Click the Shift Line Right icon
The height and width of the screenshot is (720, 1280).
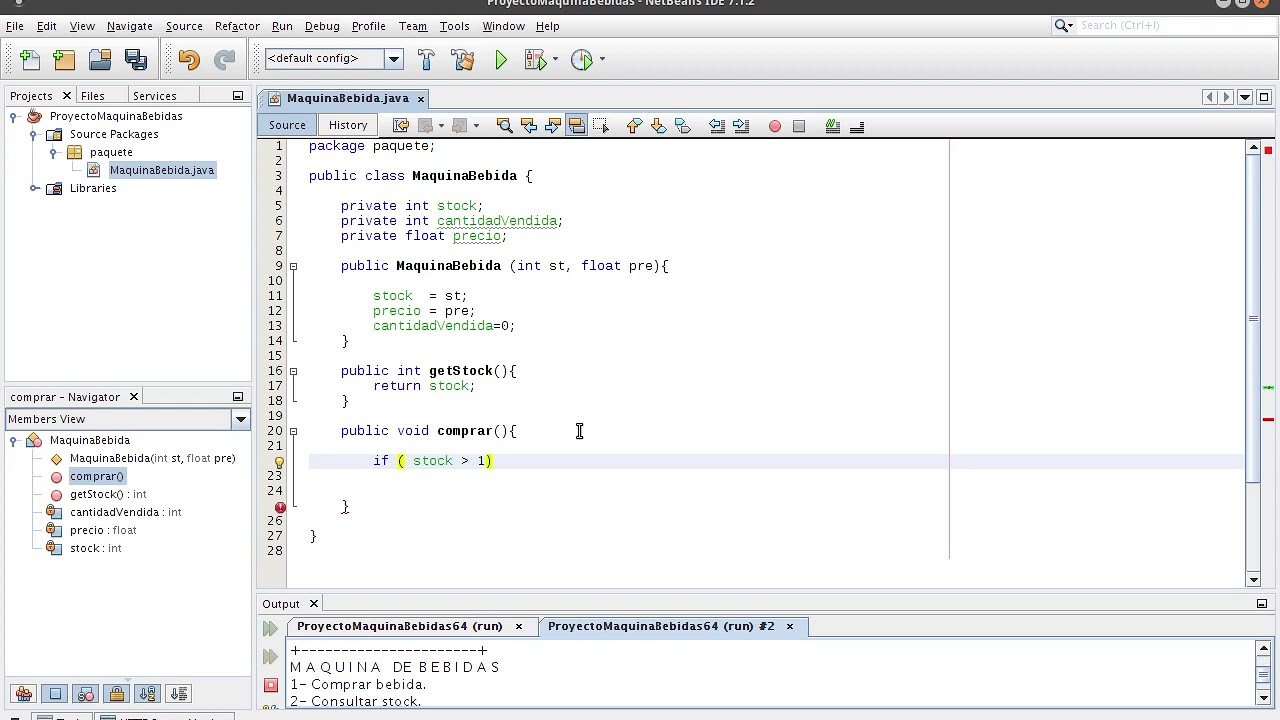741,125
